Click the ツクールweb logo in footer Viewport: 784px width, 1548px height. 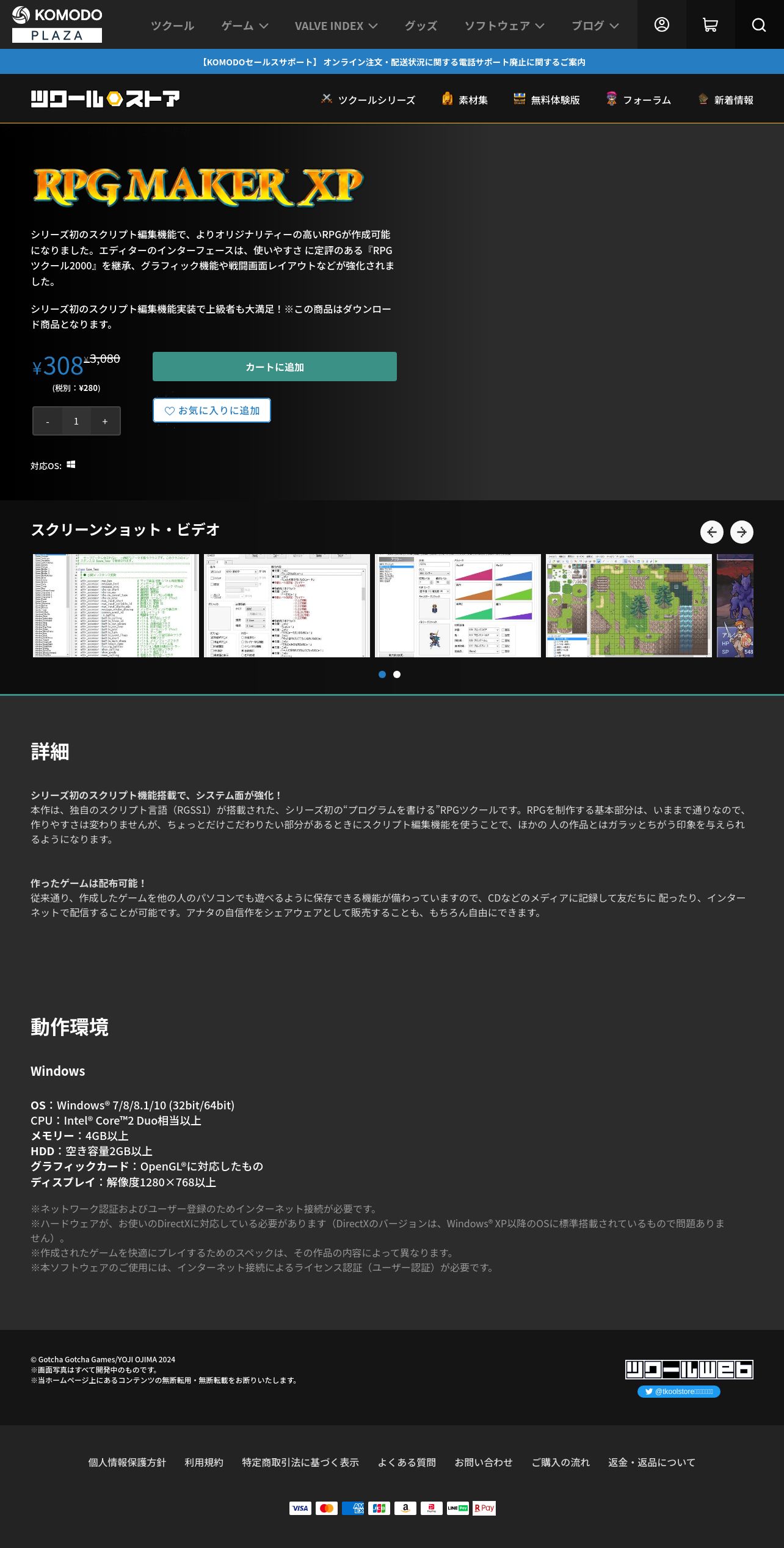click(x=689, y=1369)
